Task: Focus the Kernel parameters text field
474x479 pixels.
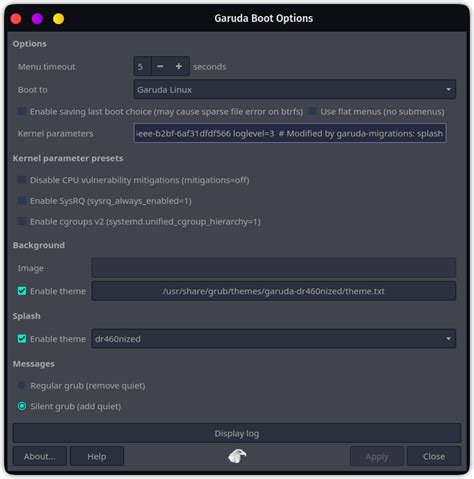Action: click(290, 133)
